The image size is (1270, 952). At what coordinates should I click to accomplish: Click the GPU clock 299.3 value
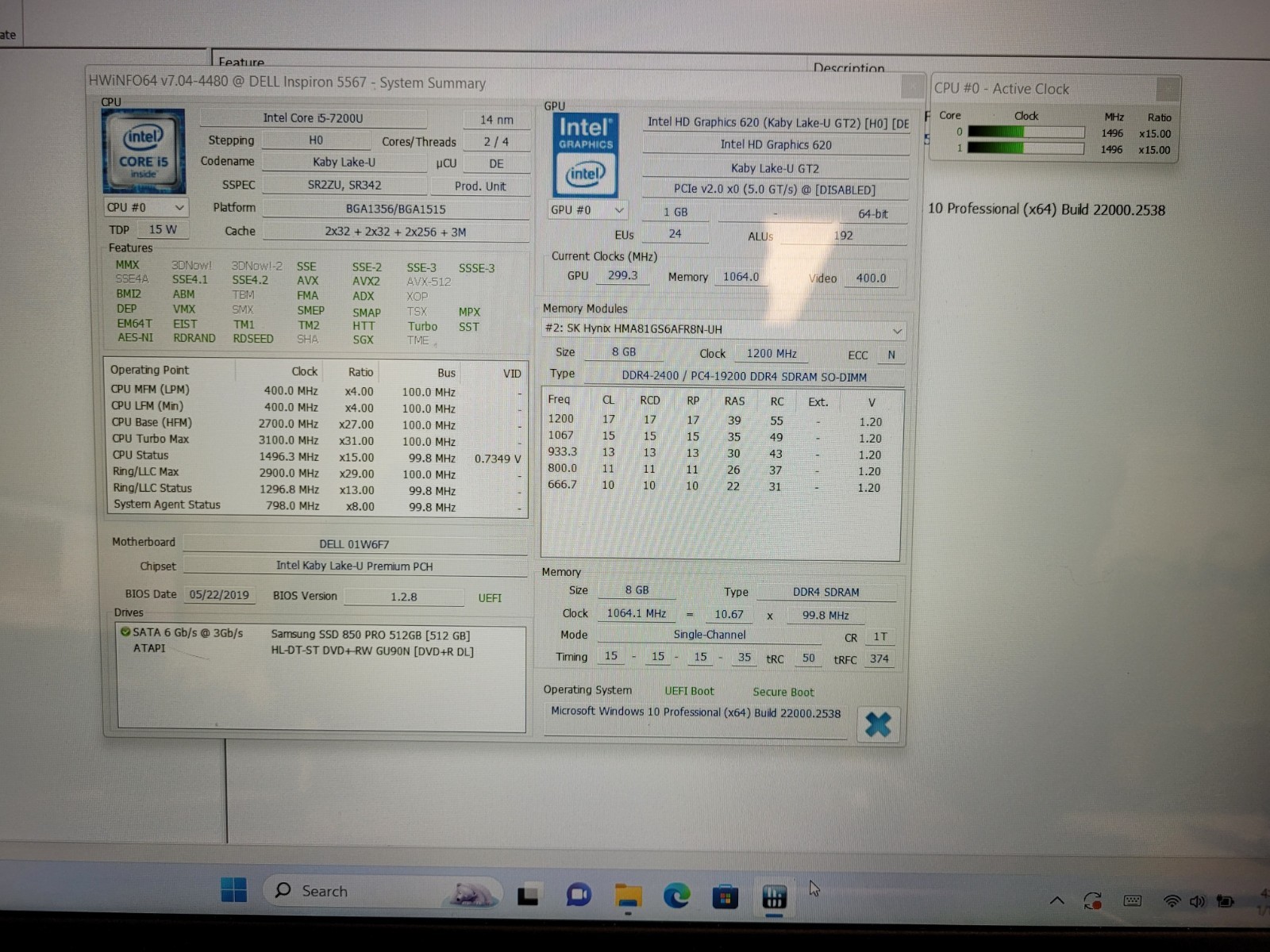coord(622,275)
